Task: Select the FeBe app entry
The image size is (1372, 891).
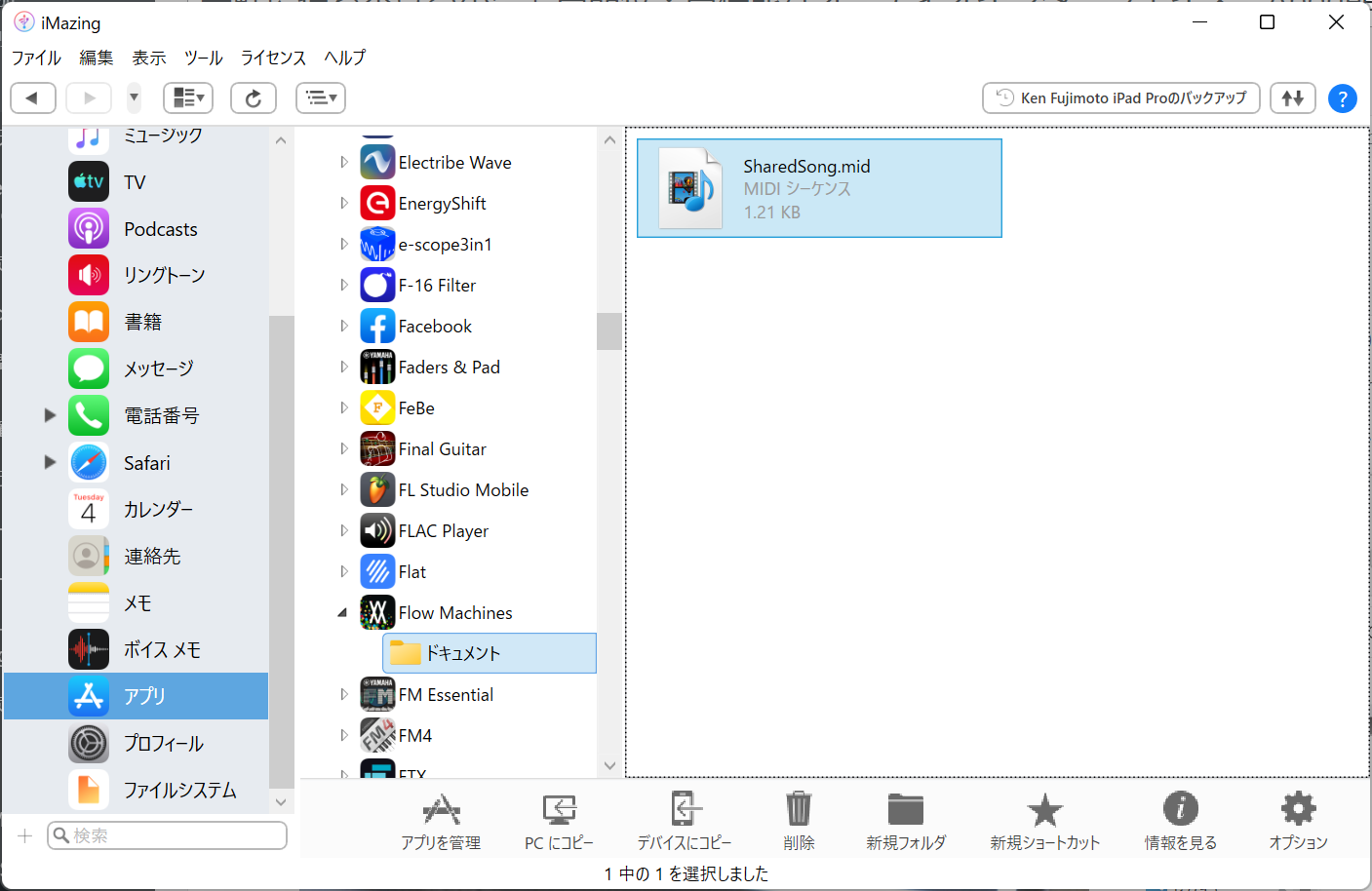Action: tap(398, 408)
